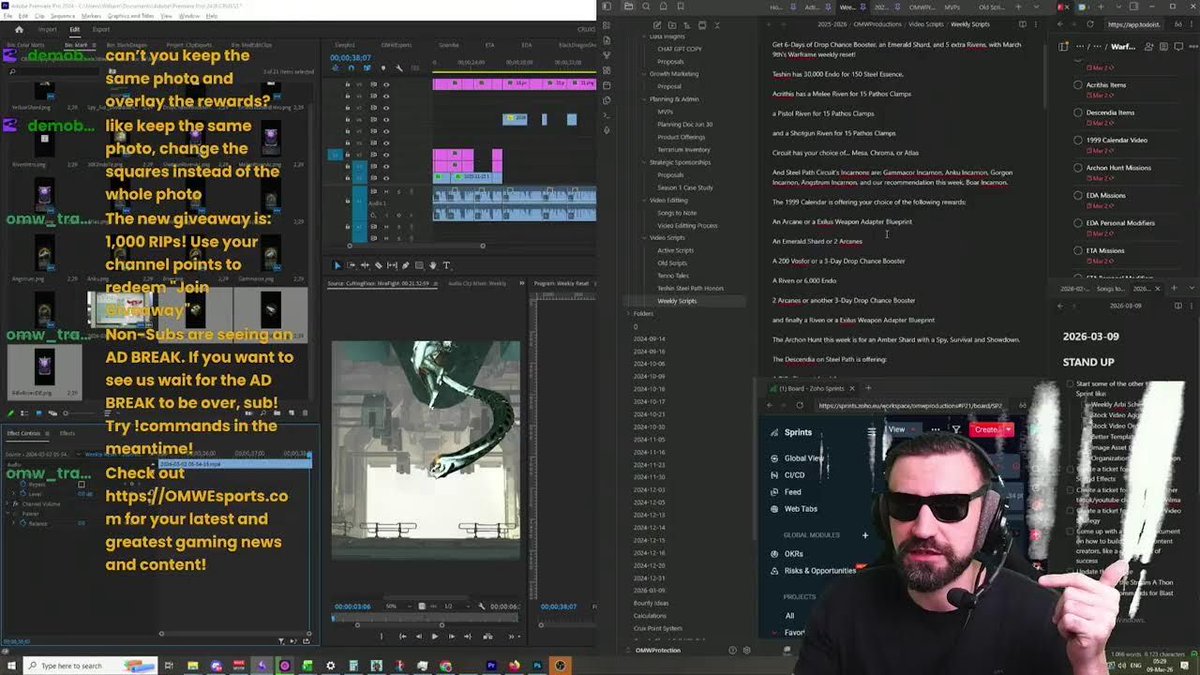Select the Ripple Edit tool in Premiere
The width and height of the screenshot is (1200, 675).
coord(365,265)
